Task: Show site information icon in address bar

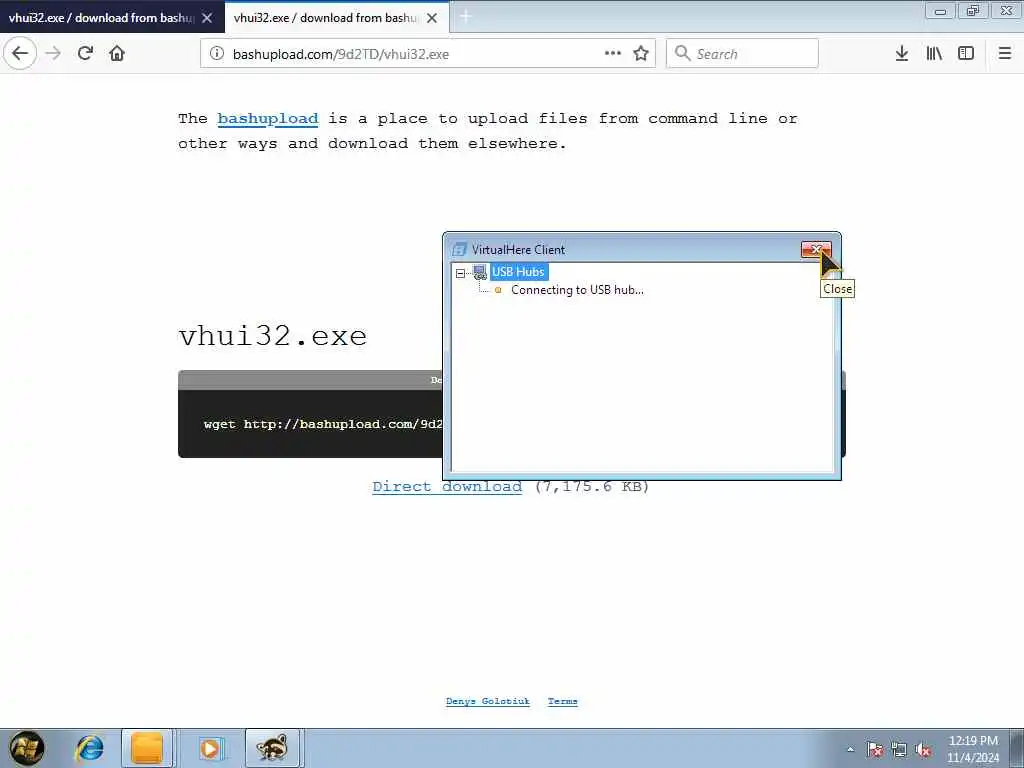Action: [x=217, y=54]
